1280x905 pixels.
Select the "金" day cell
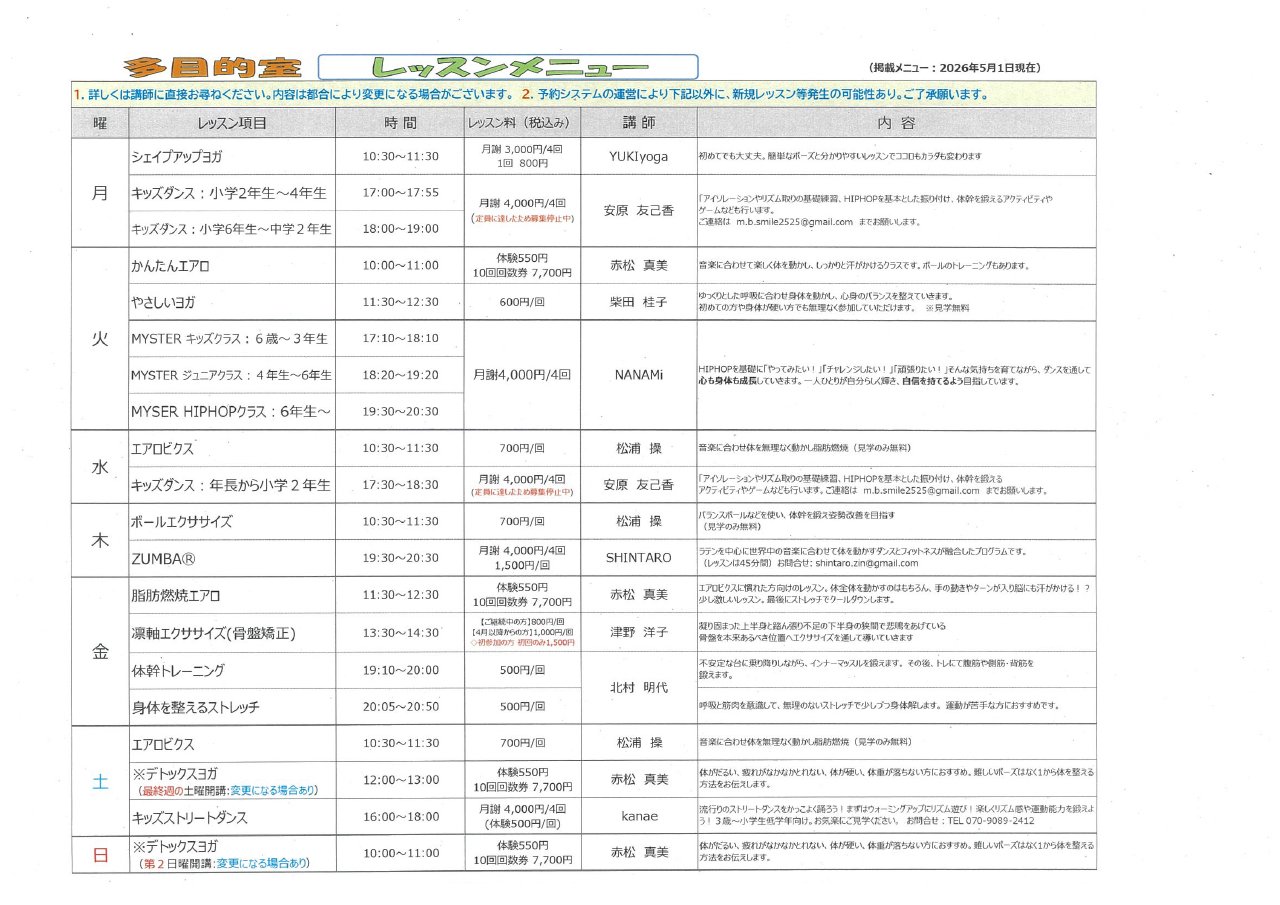point(100,651)
